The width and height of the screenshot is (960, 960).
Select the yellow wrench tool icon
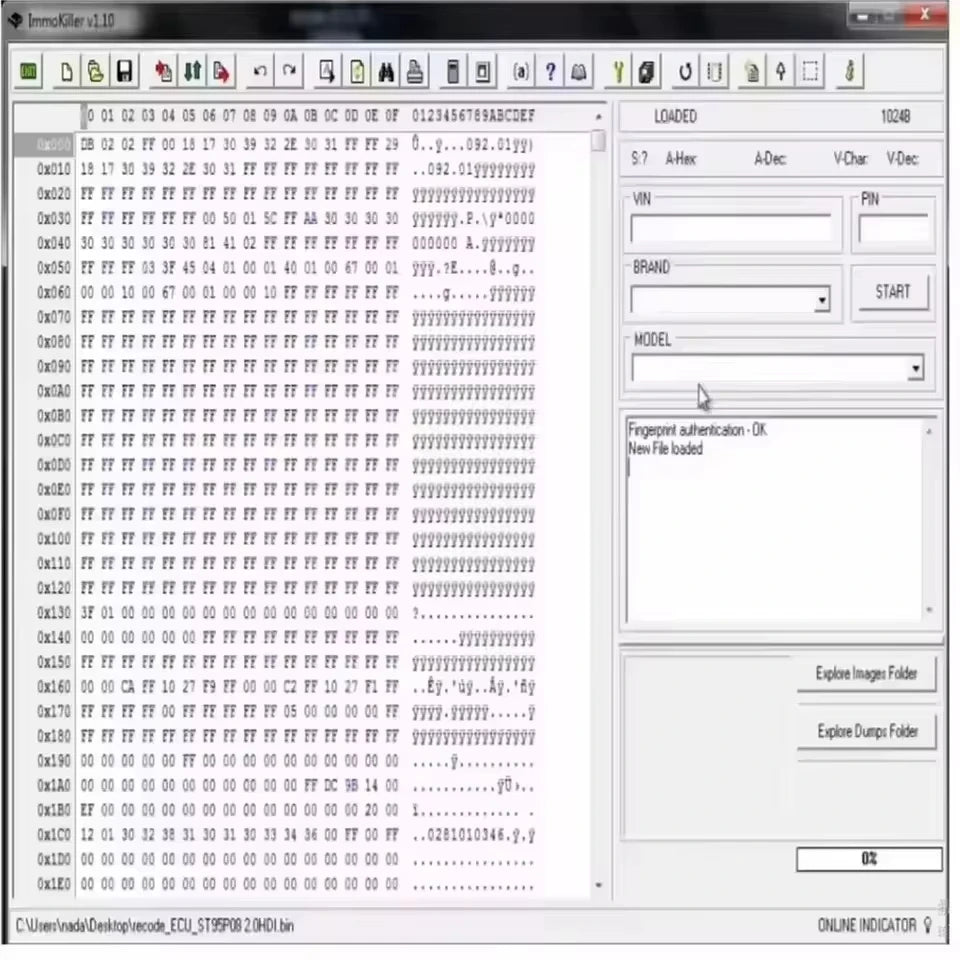618,71
